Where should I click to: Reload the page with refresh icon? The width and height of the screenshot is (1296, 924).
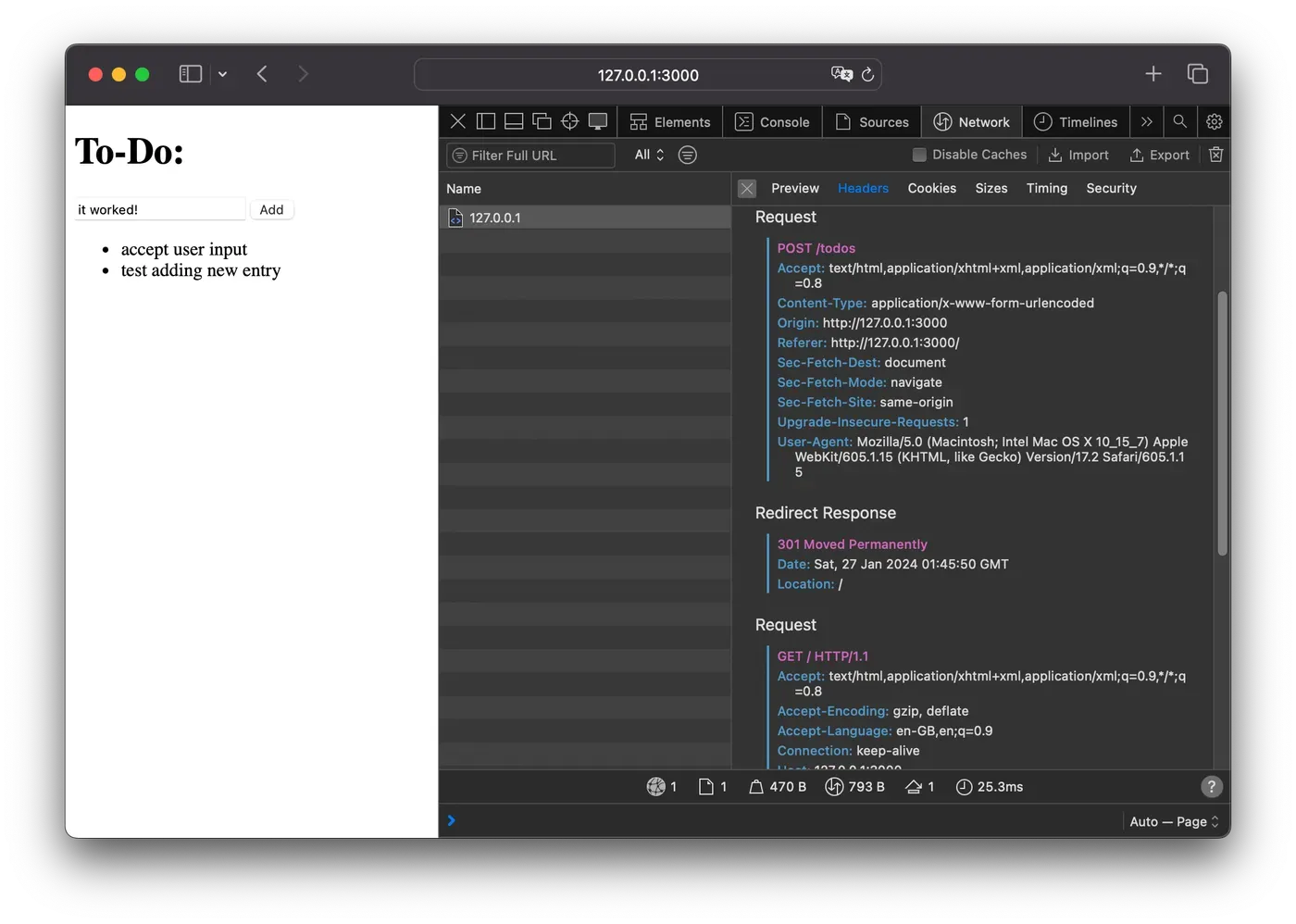[x=867, y=75]
